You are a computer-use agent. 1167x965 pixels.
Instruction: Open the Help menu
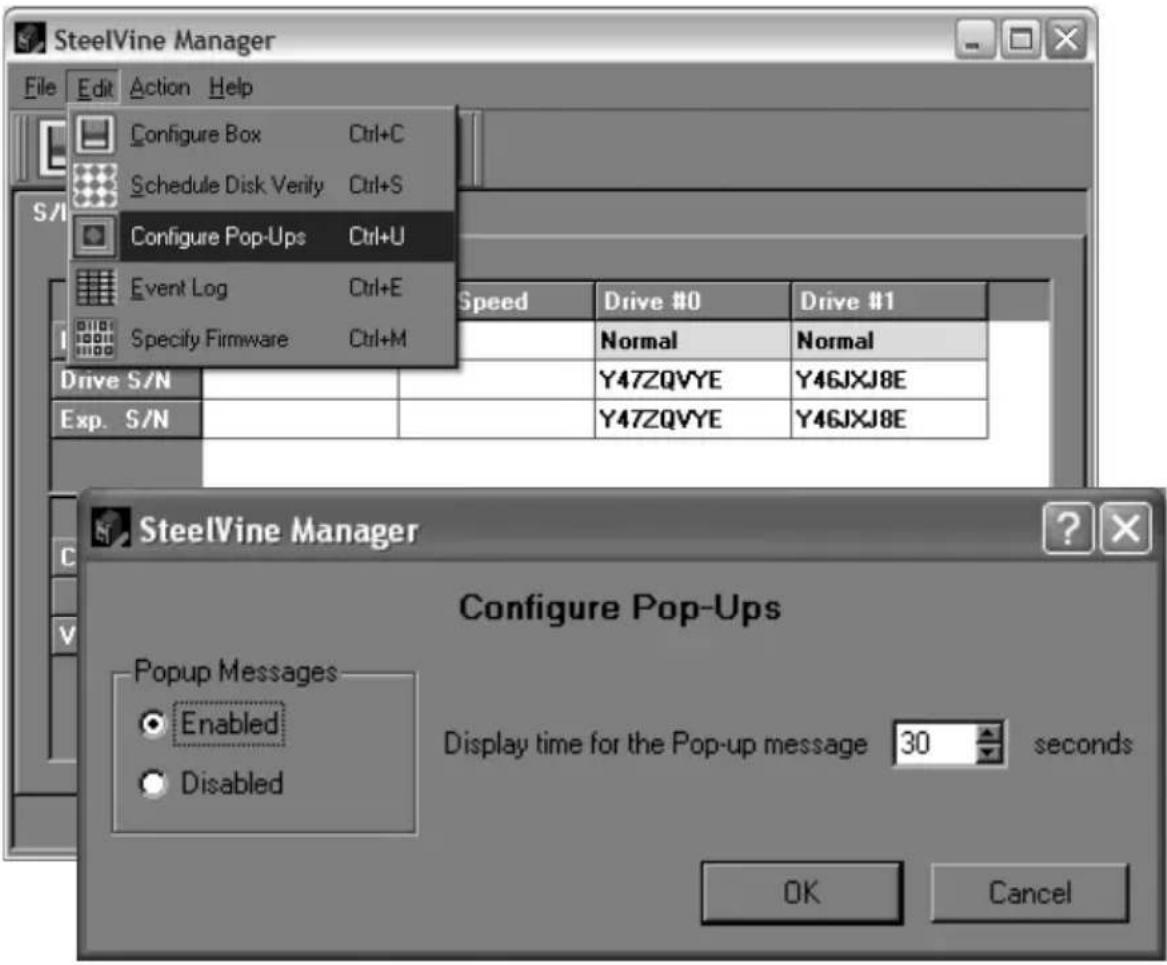[x=231, y=87]
